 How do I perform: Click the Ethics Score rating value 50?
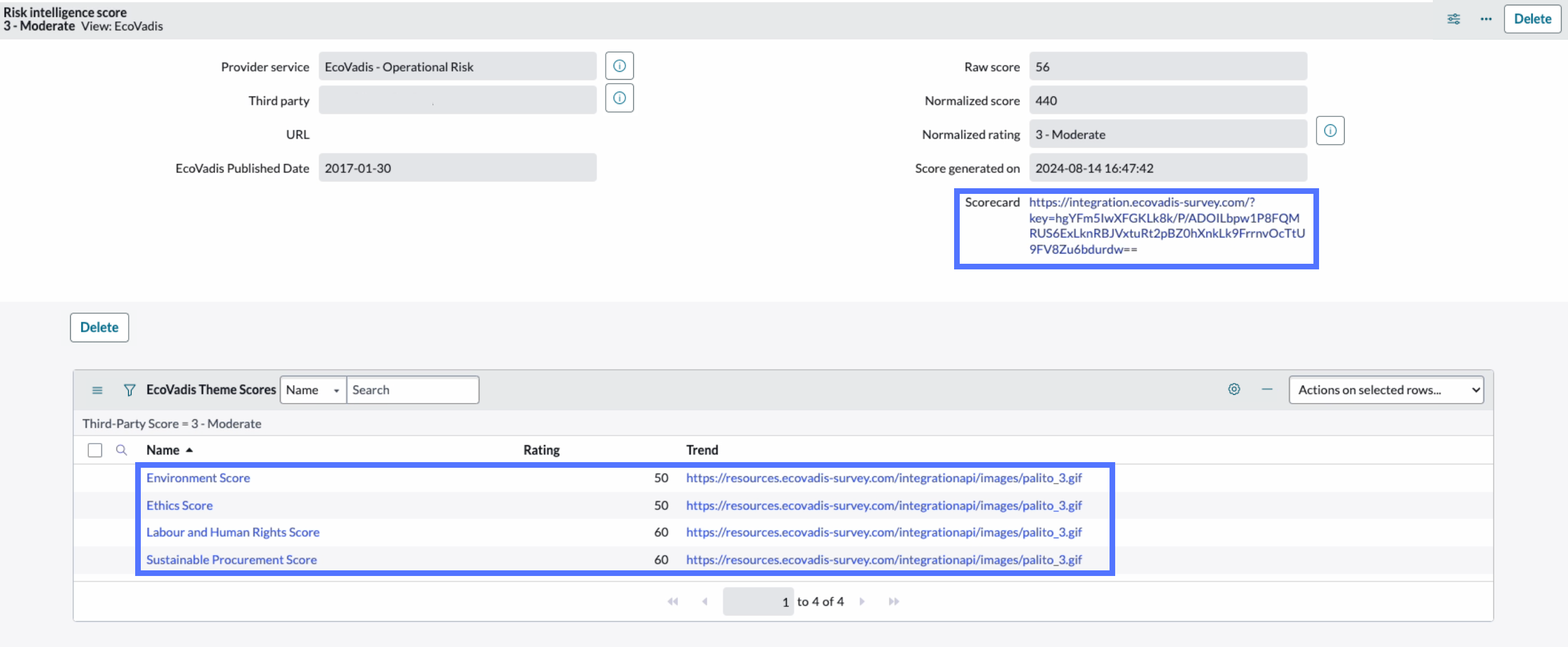[661, 505]
